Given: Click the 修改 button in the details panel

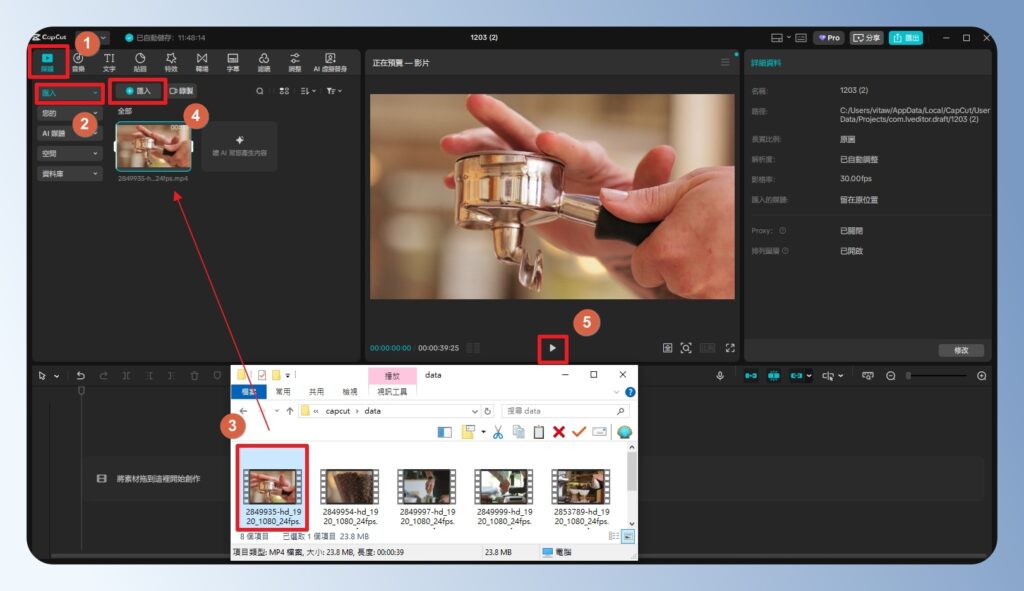Looking at the screenshot, I should (960, 350).
